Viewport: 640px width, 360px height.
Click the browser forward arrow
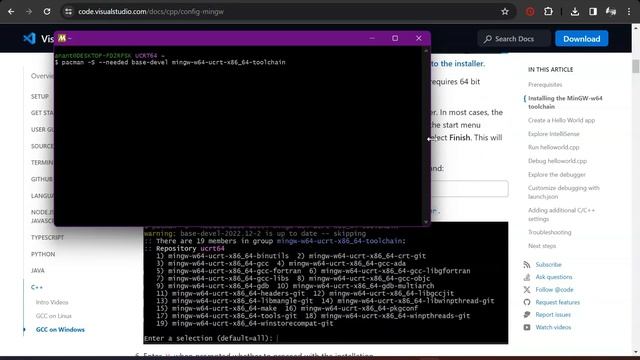[29, 12]
